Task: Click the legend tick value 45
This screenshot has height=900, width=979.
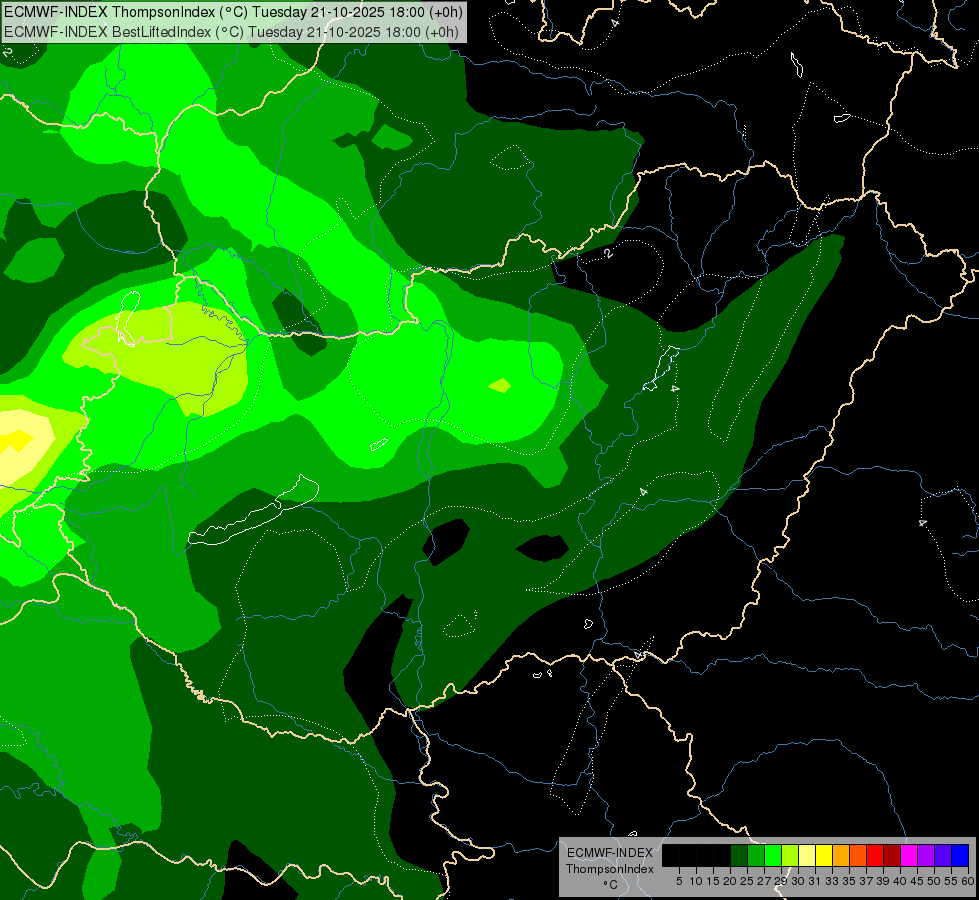Action: tap(917, 881)
